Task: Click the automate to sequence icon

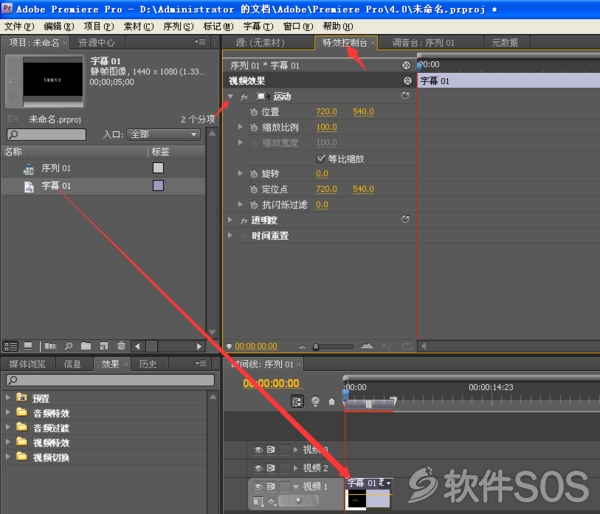Action: pos(50,346)
